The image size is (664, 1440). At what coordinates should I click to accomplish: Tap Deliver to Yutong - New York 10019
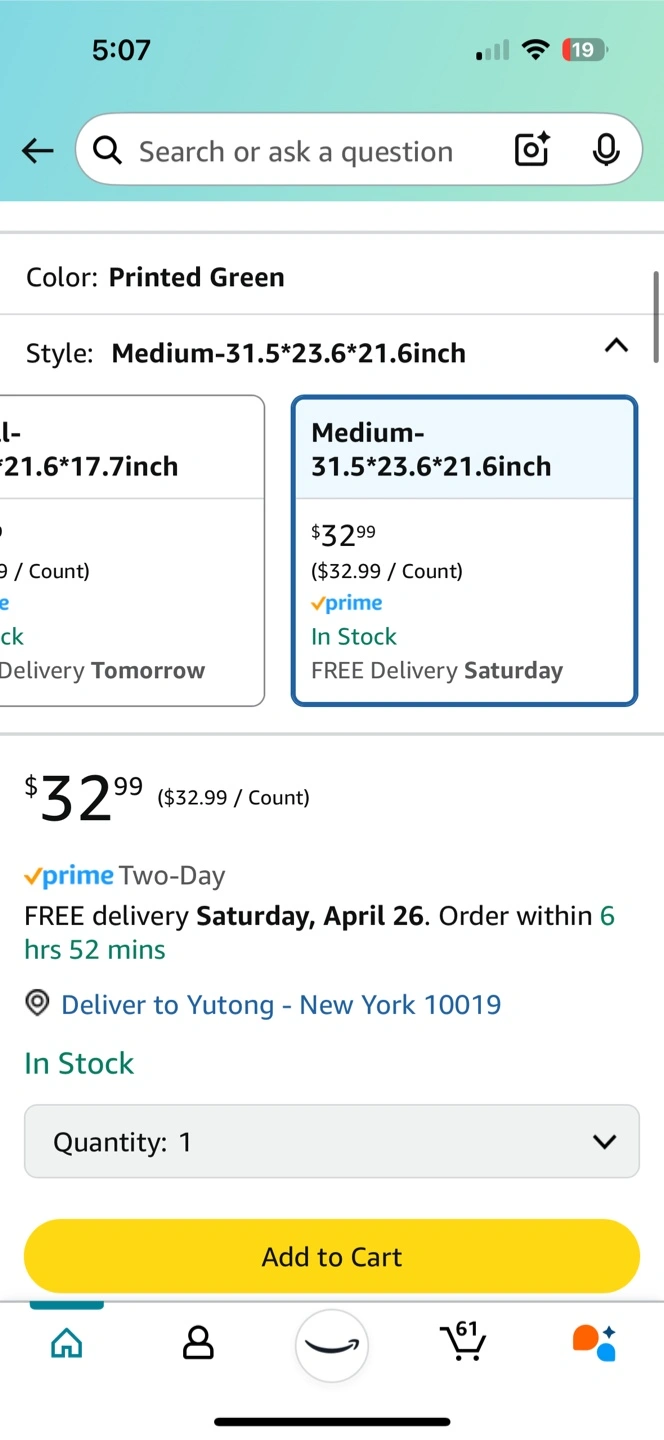click(281, 1004)
